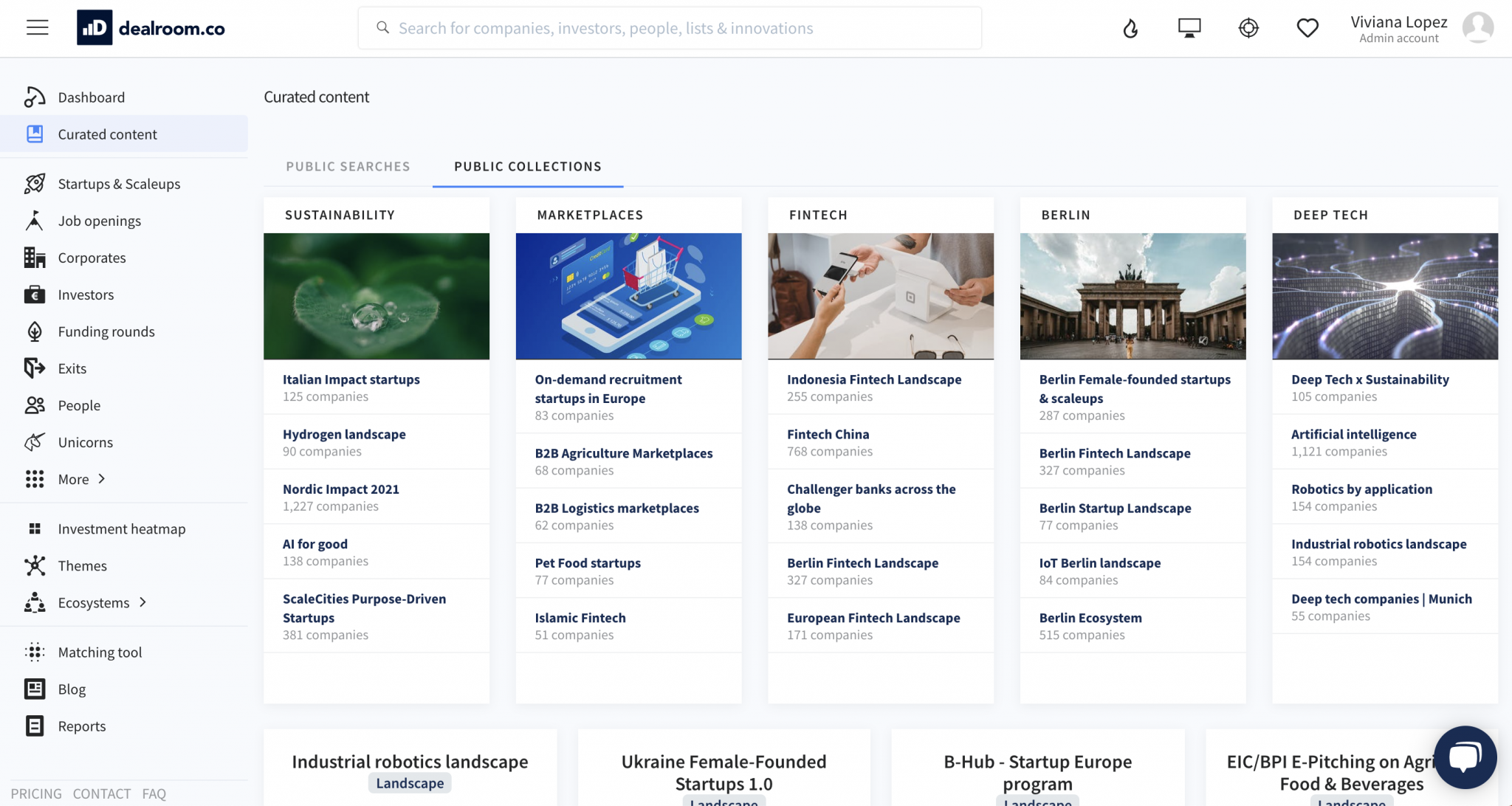Open favorites heart icon
This screenshot has width=1512, height=806.
click(x=1307, y=28)
